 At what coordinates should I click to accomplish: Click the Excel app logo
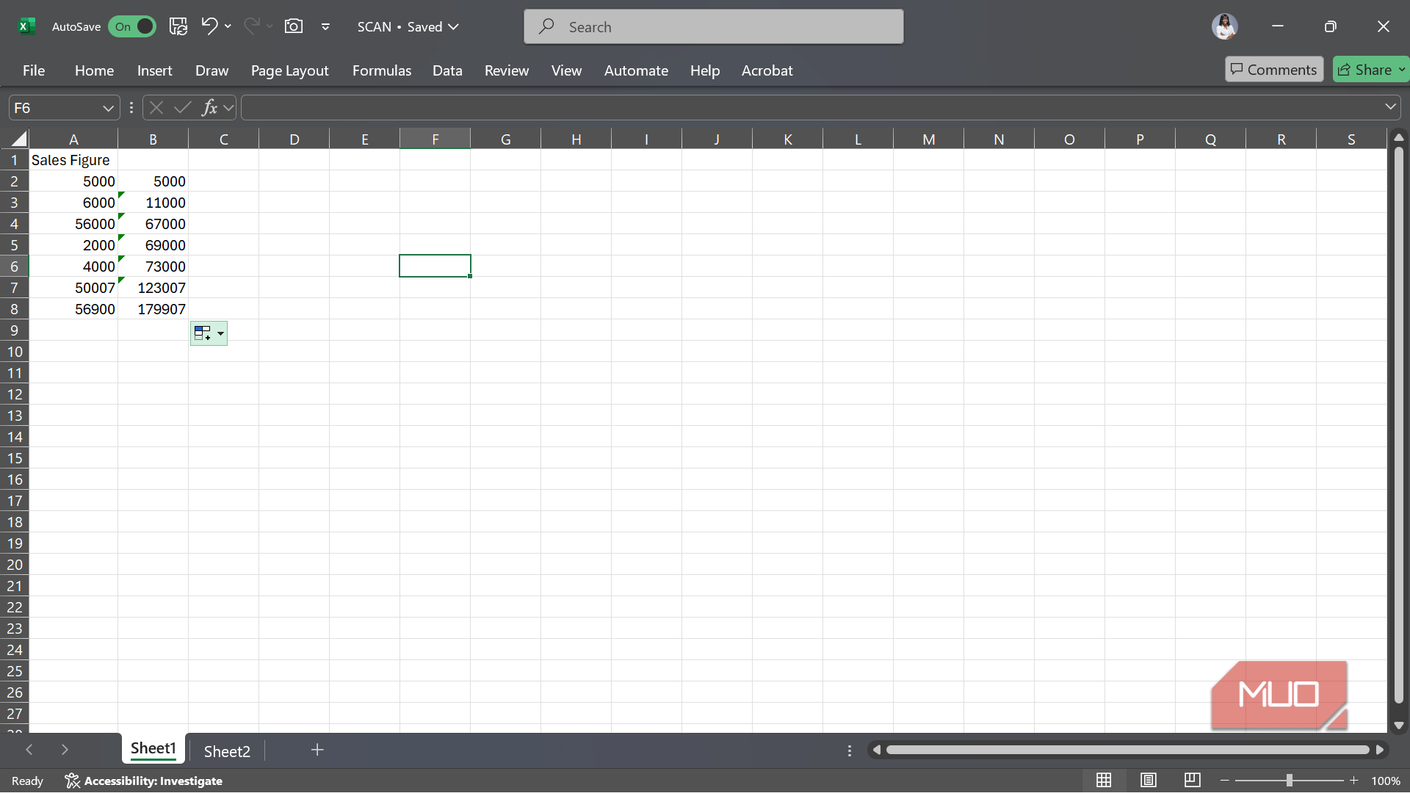27,27
